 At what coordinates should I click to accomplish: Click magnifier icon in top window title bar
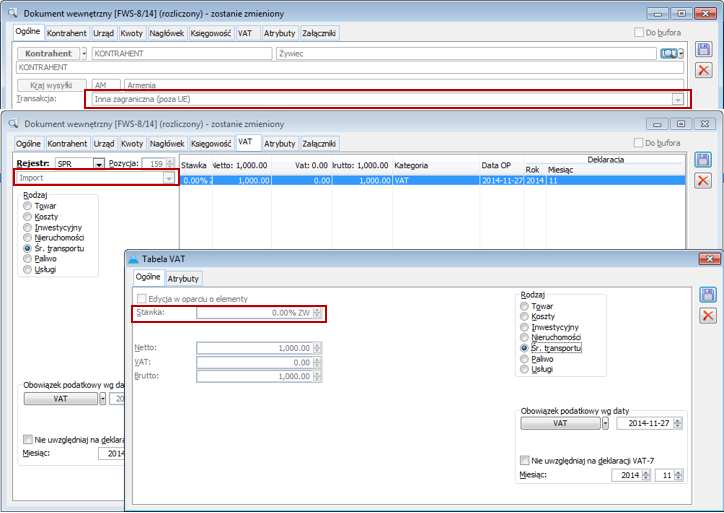coord(14,13)
